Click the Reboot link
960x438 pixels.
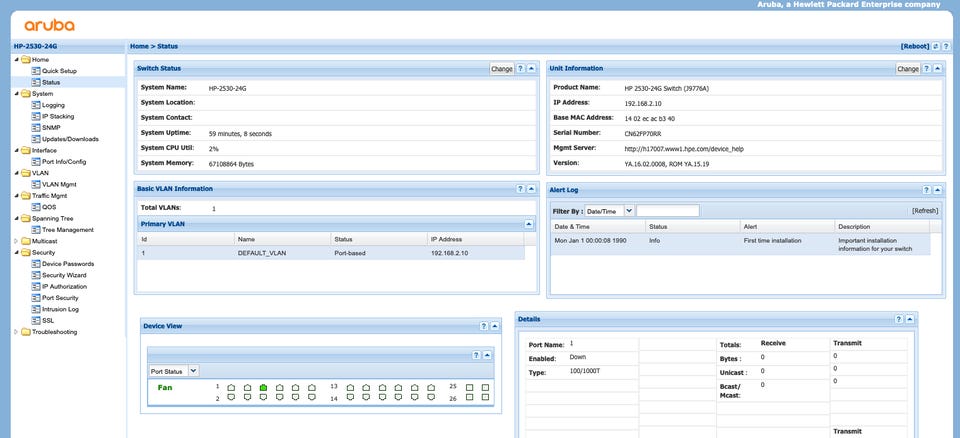click(x=915, y=46)
